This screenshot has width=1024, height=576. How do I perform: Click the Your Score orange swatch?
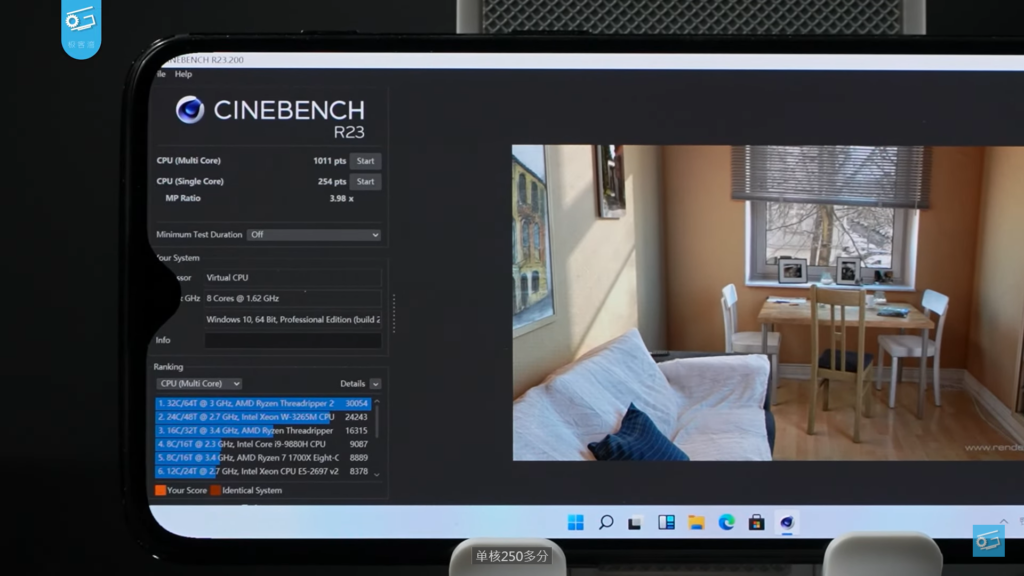click(x=160, y=490)
